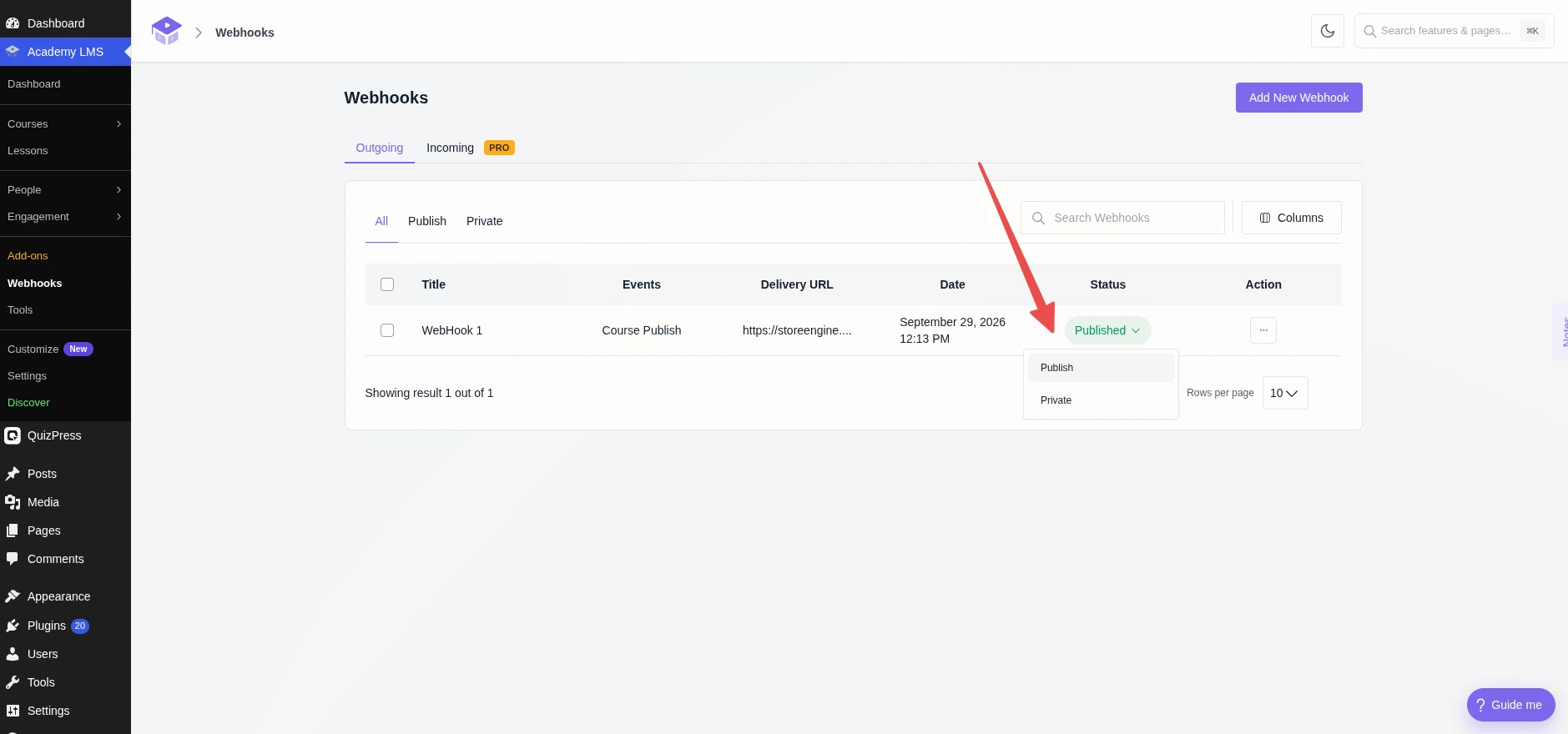The width and height of the screenshot is (1568, 734).
Task: Toggle dark mode moon icon
Action: (1327, 31)
